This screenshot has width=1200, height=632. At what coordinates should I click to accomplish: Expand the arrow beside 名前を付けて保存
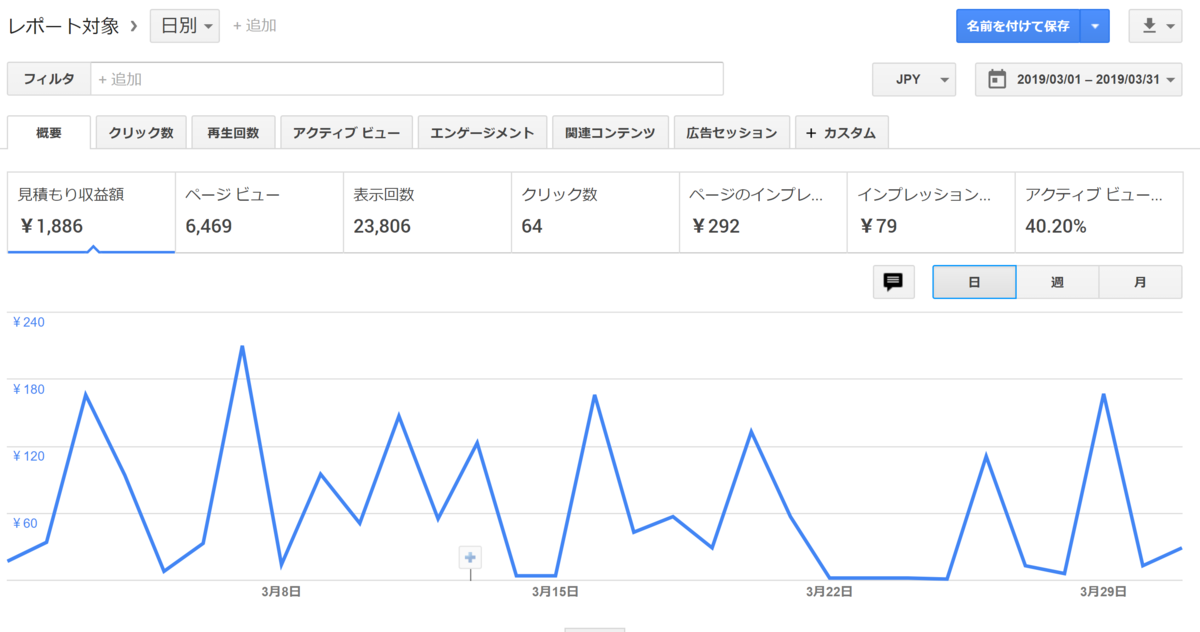pos(1095,26)
